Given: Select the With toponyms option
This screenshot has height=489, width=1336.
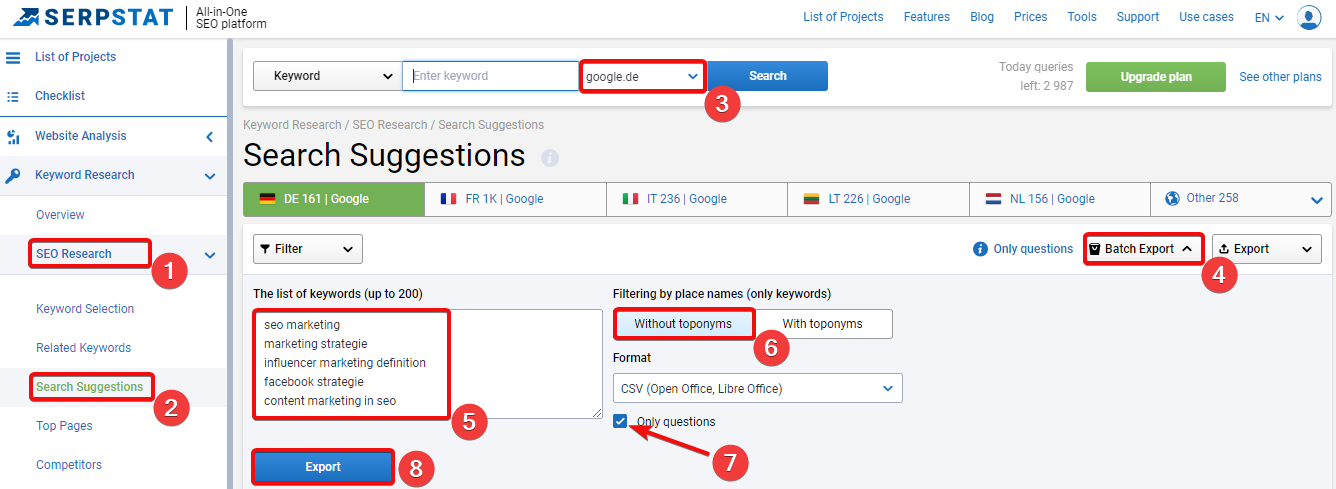Looking at the screenshot, I should point(822,324).
